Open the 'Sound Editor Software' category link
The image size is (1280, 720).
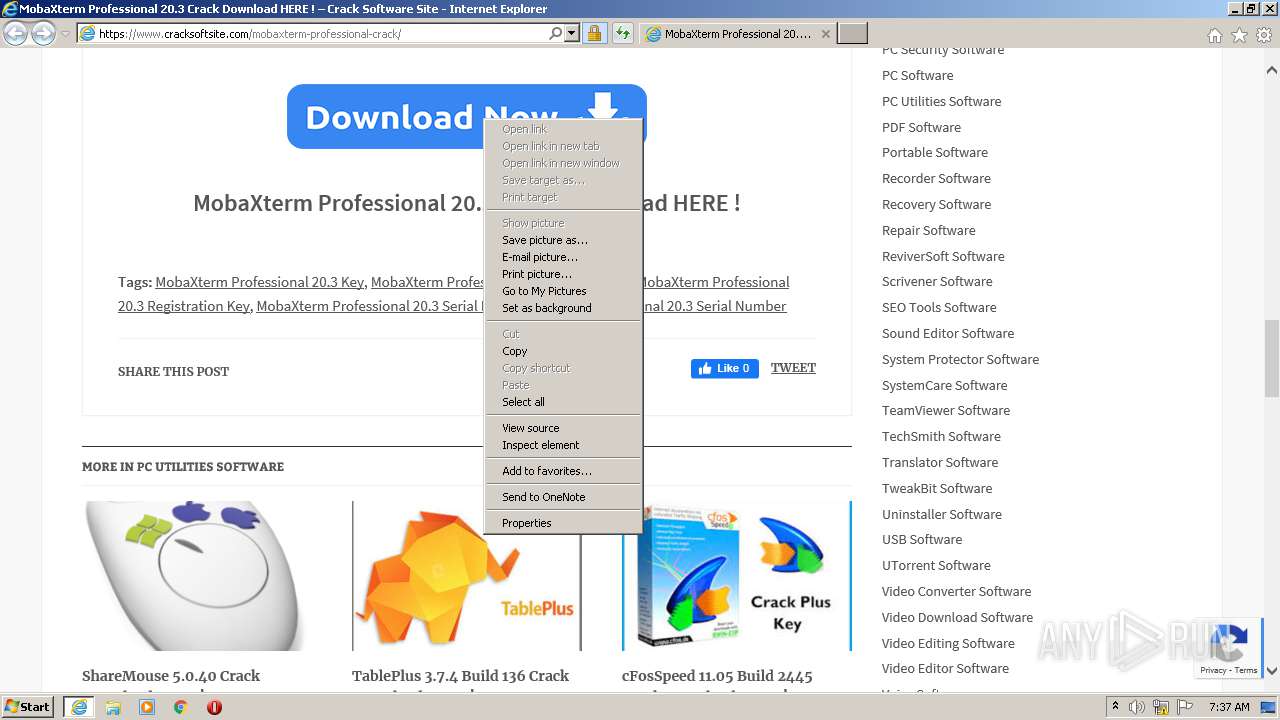coord(948,333)
